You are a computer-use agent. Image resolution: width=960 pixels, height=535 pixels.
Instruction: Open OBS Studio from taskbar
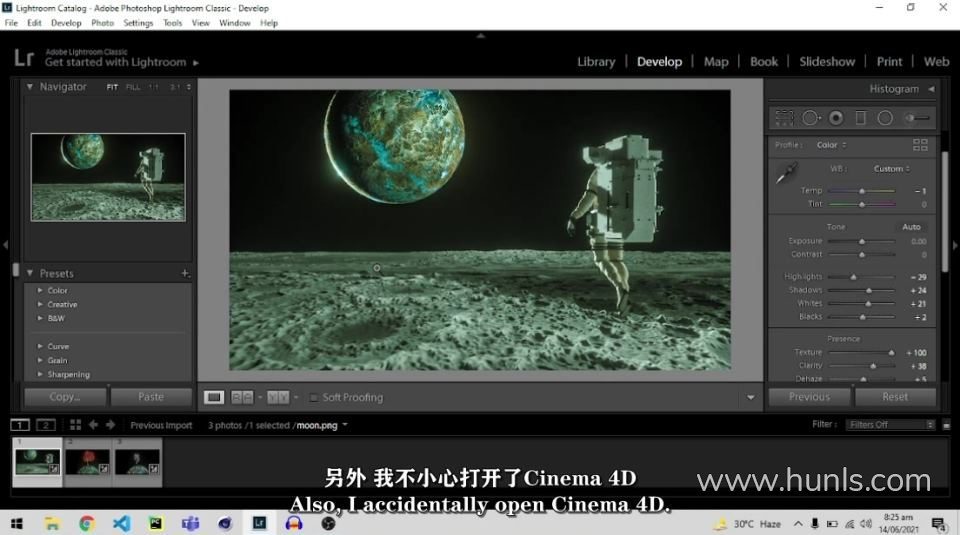[x=329, y=523]
